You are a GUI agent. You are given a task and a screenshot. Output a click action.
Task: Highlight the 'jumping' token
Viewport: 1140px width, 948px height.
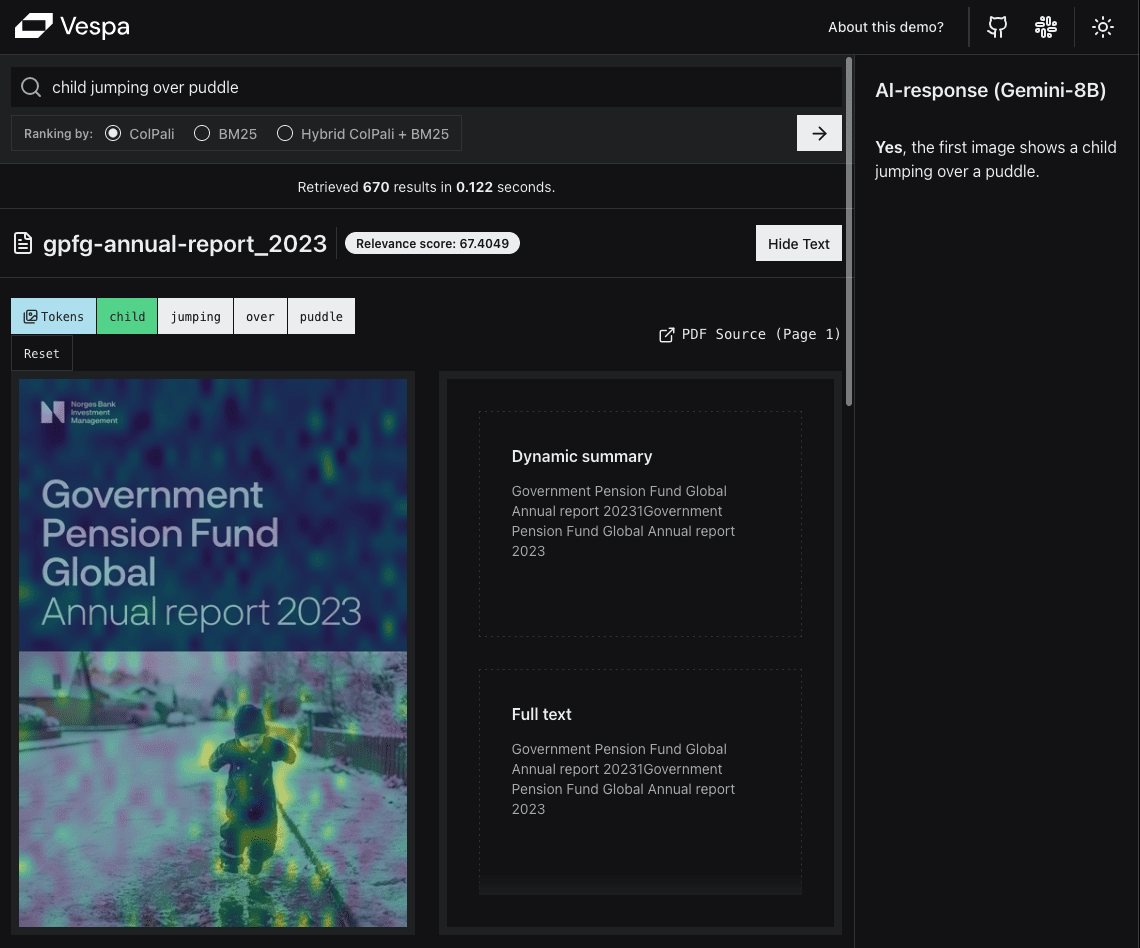pyautogui.click(x=196, y=316)
